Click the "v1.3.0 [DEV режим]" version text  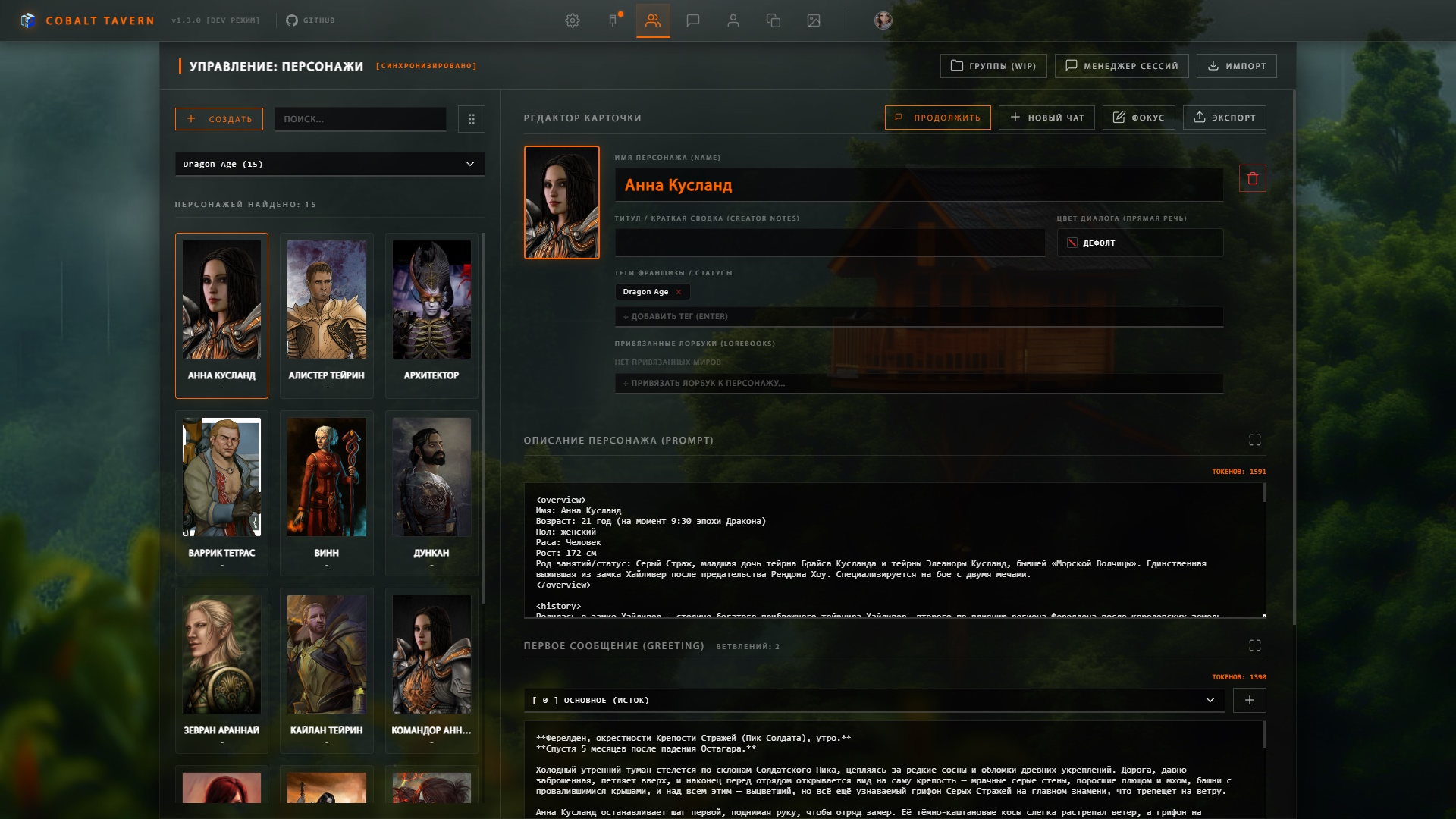point(215,20)
